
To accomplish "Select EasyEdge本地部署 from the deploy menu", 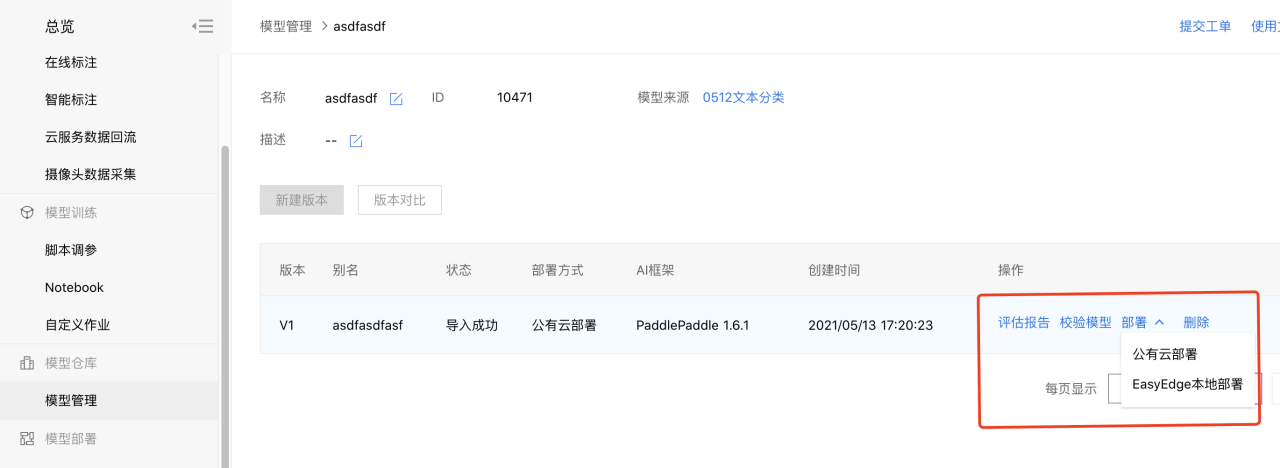I will coord(1187,384).
